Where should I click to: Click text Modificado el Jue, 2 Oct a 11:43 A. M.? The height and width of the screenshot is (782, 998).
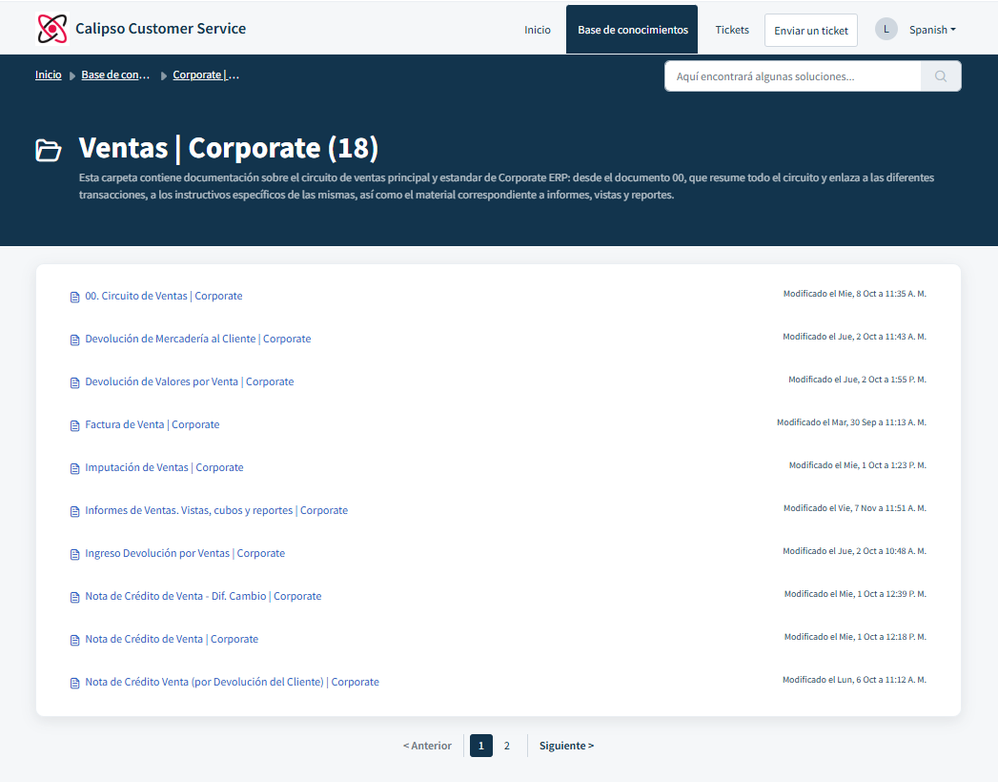tap(854, 337)
